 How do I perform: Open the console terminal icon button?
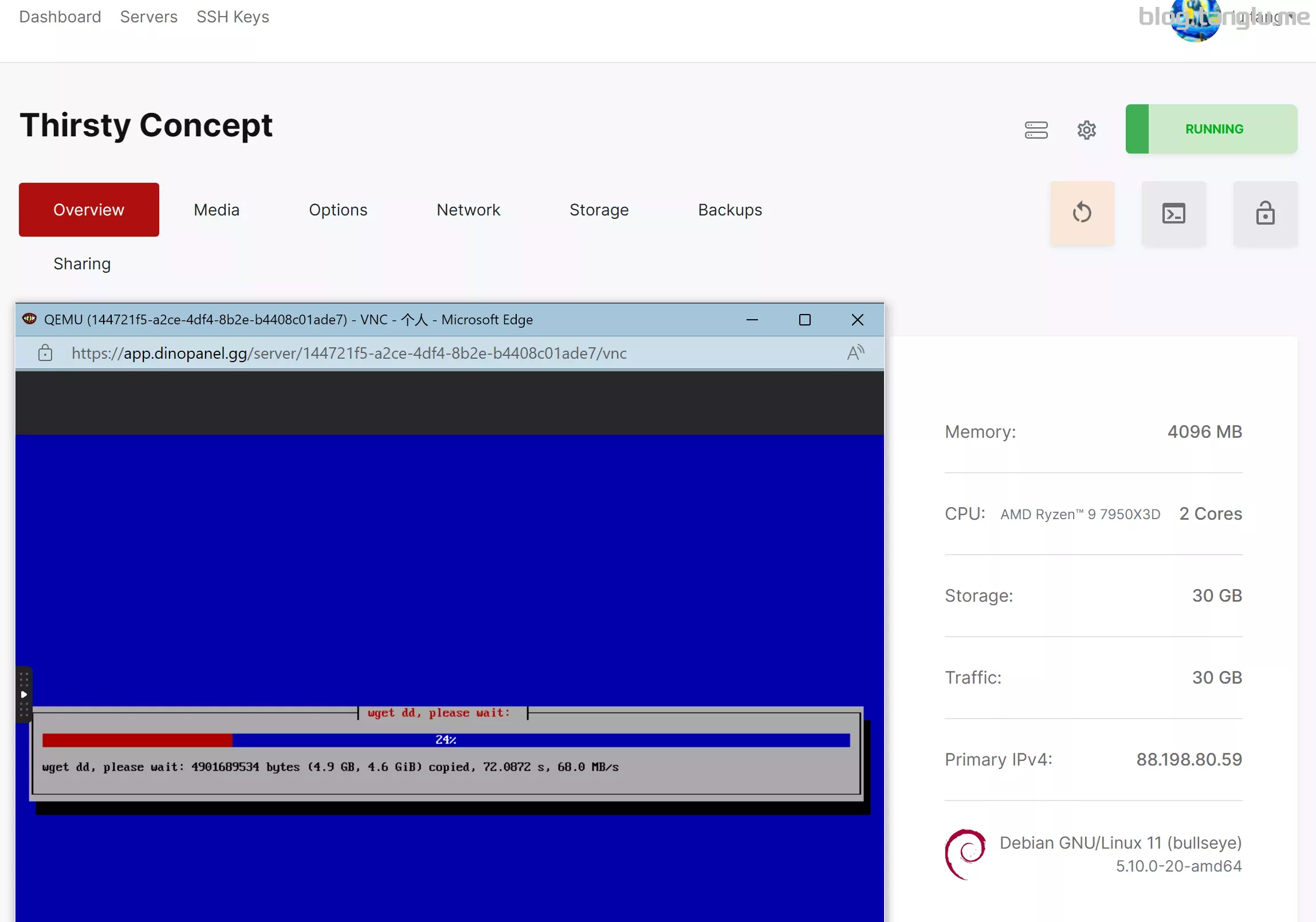(x=1173, y=213)
